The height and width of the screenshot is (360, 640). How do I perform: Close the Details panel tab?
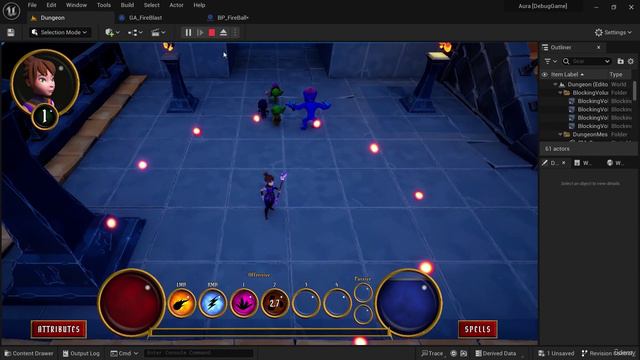(x=563, y=163)
